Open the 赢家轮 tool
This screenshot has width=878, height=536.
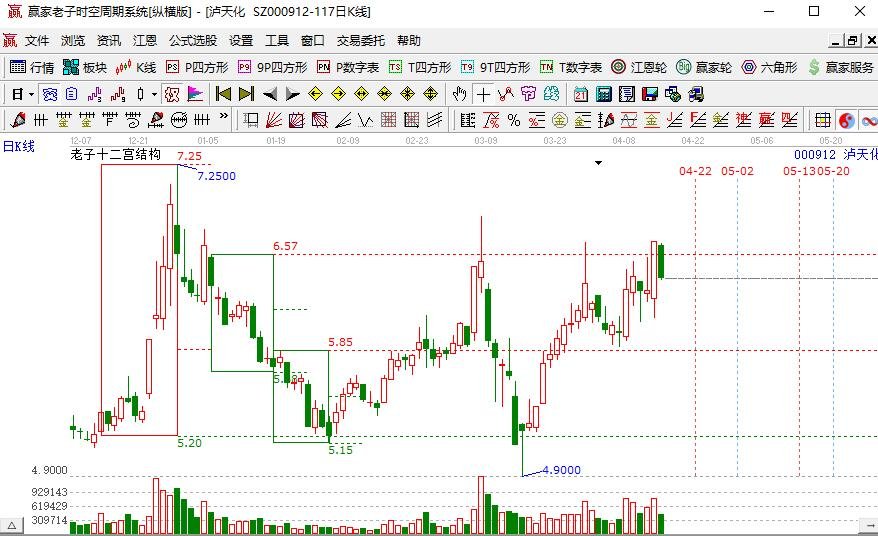(x=704, y=67)
